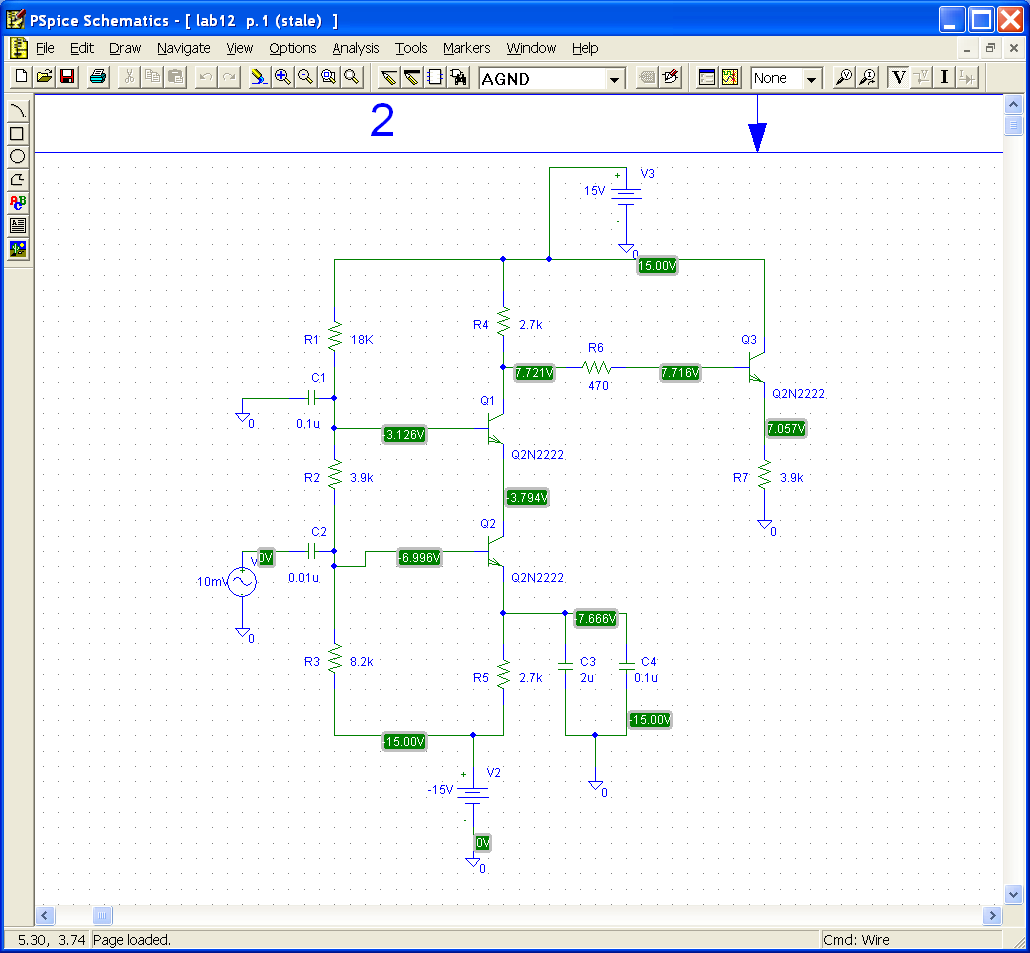
Task: Click the Draw Wire pencil icon
Action: click(x=389, y=77)
